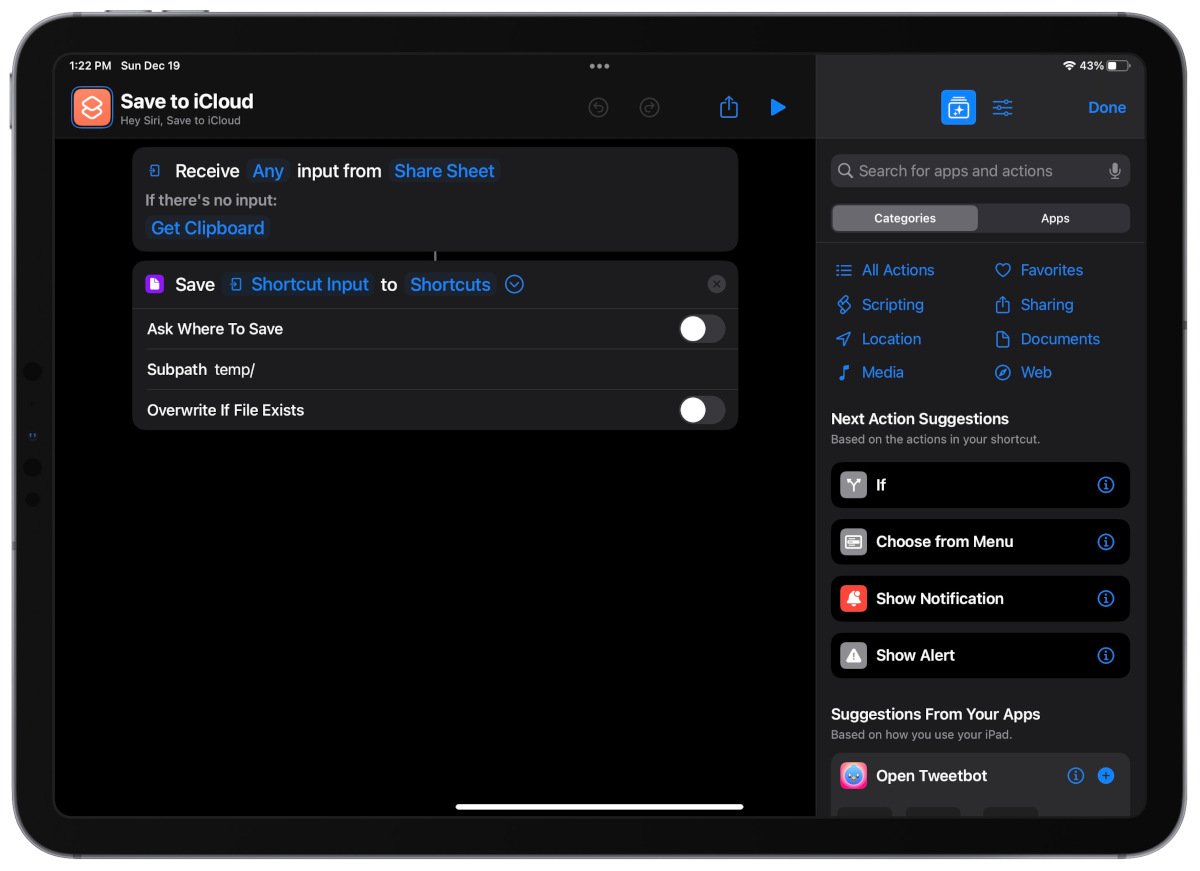Open Scripting category
This screenshot has width=1200, height=871.
[880, 305]
